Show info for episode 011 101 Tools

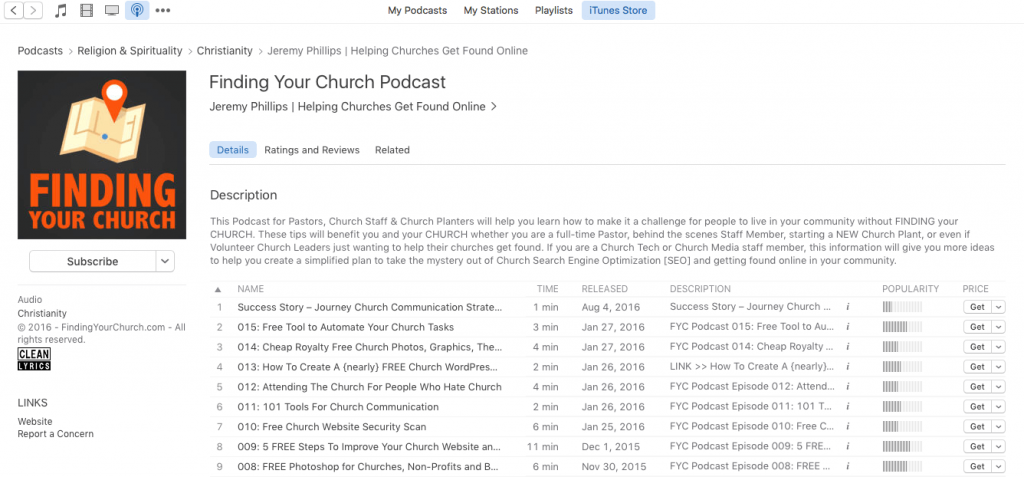coord(848,406)
